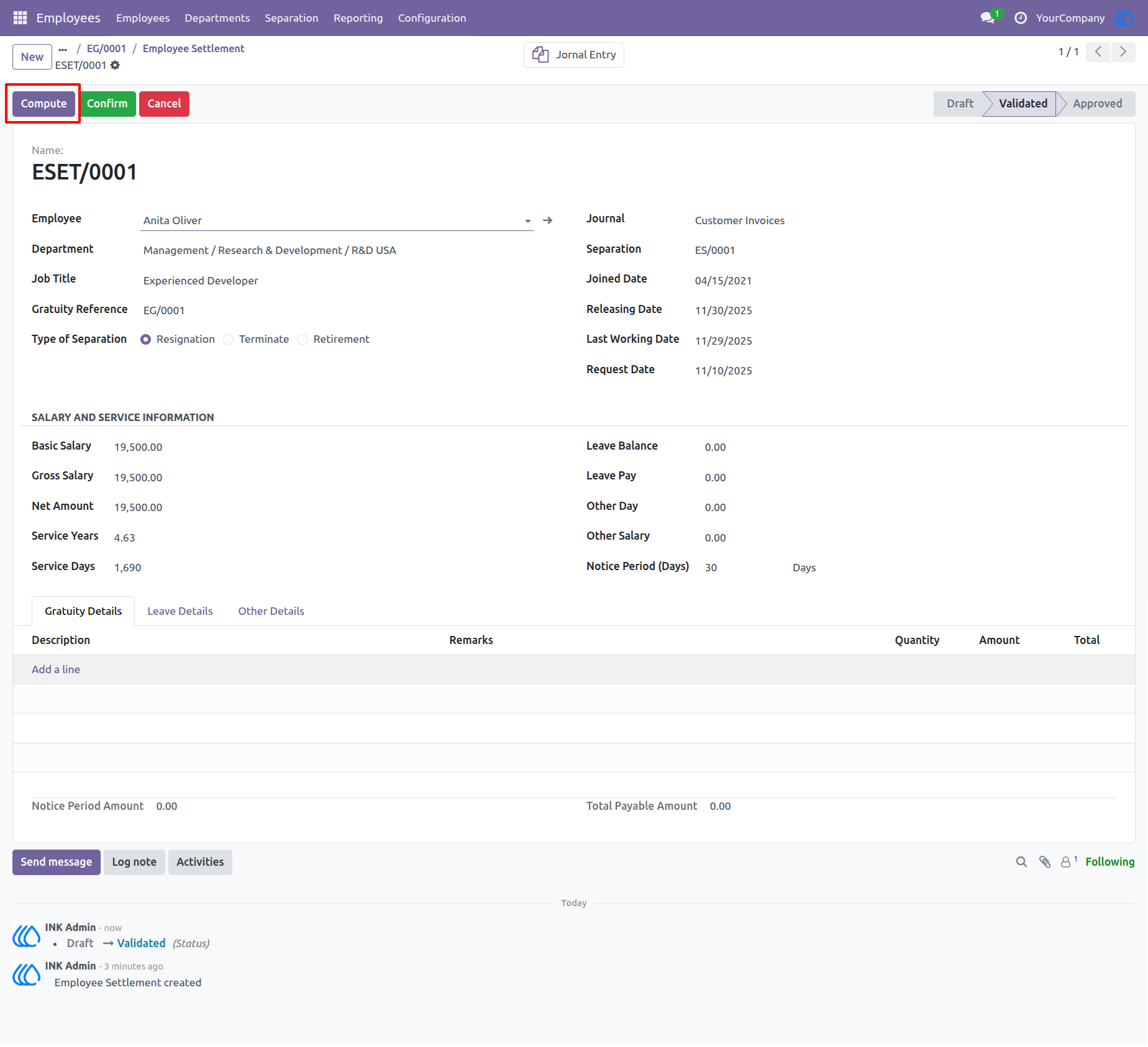Screen dimensions: 1148x1047
Task: Switch to Leave Details tab
Action: pos(180,612)
